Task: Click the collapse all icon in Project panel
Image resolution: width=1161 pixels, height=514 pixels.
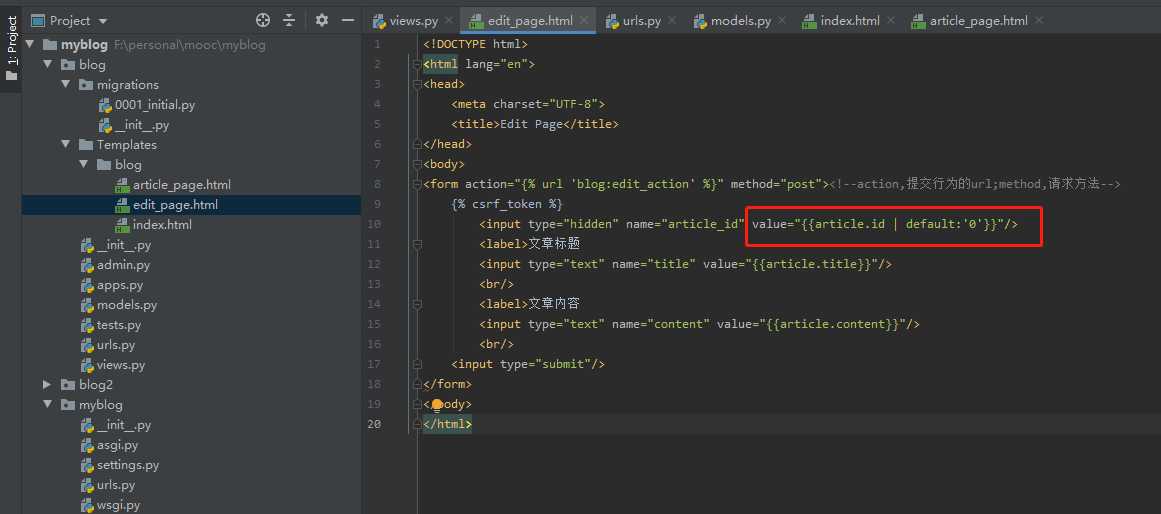Action: (289, 20)
